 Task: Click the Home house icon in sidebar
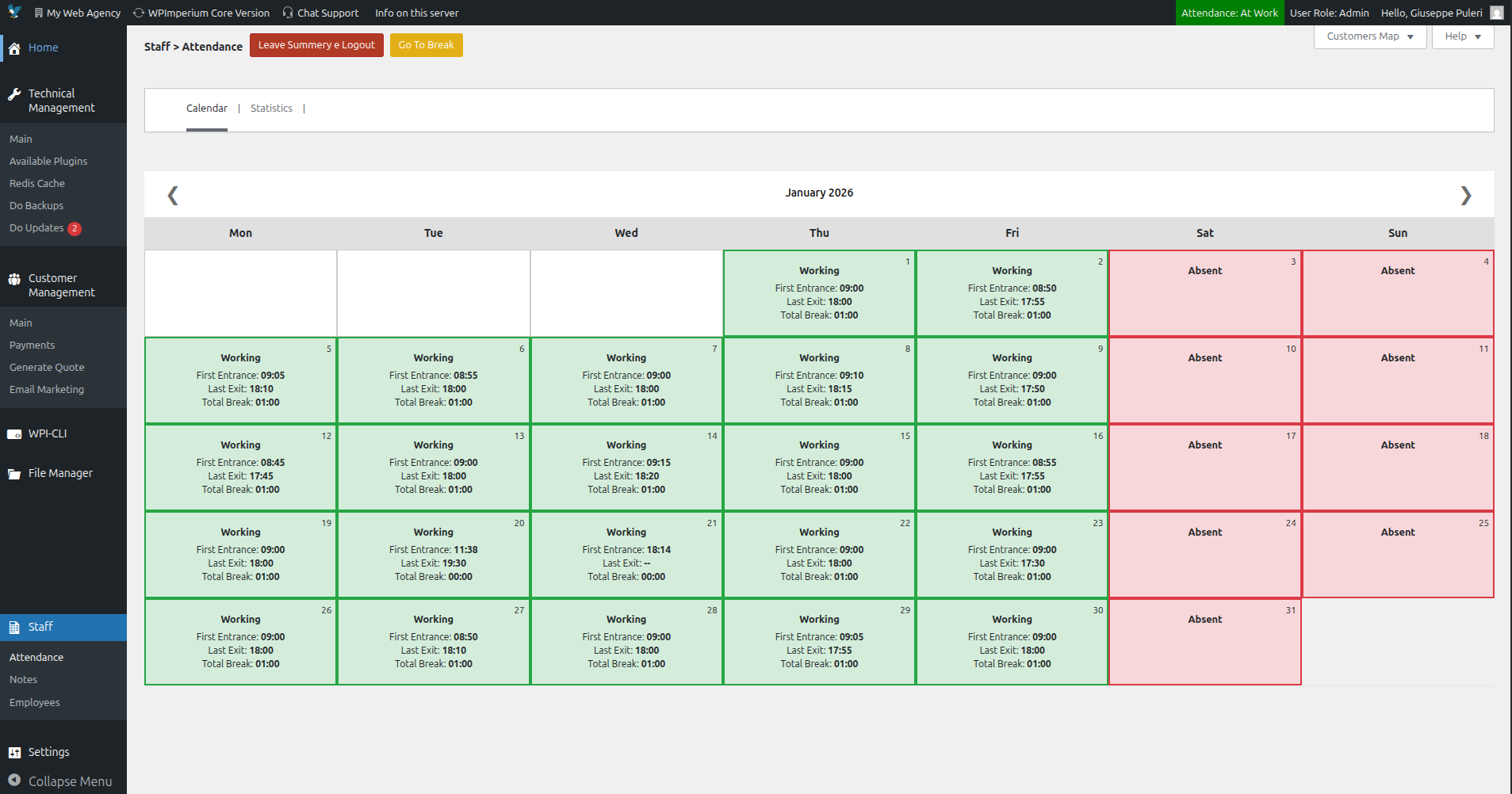tap(14, 48)
